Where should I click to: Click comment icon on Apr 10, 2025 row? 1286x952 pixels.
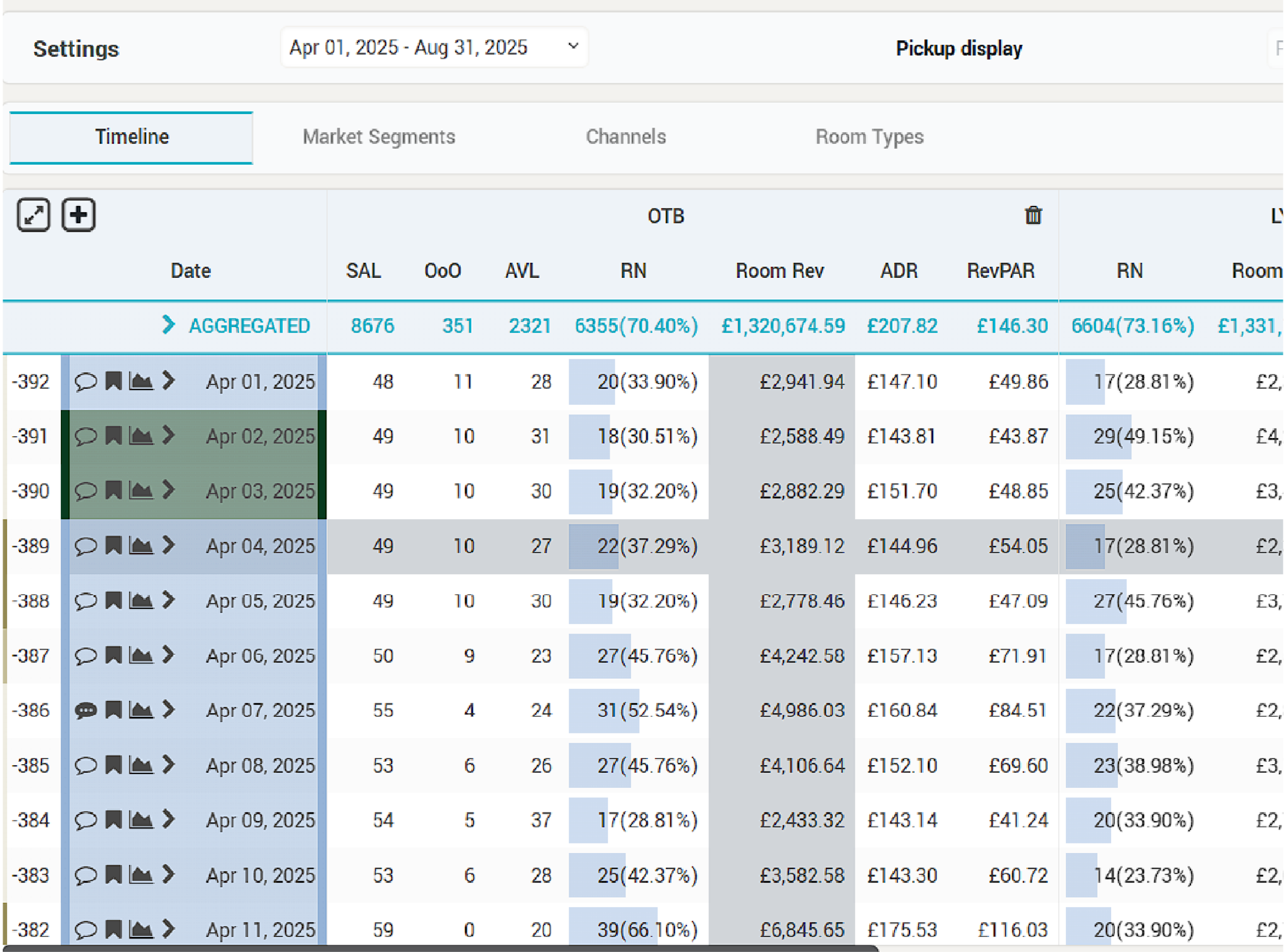pyautogui.click(x=86, y=875)
